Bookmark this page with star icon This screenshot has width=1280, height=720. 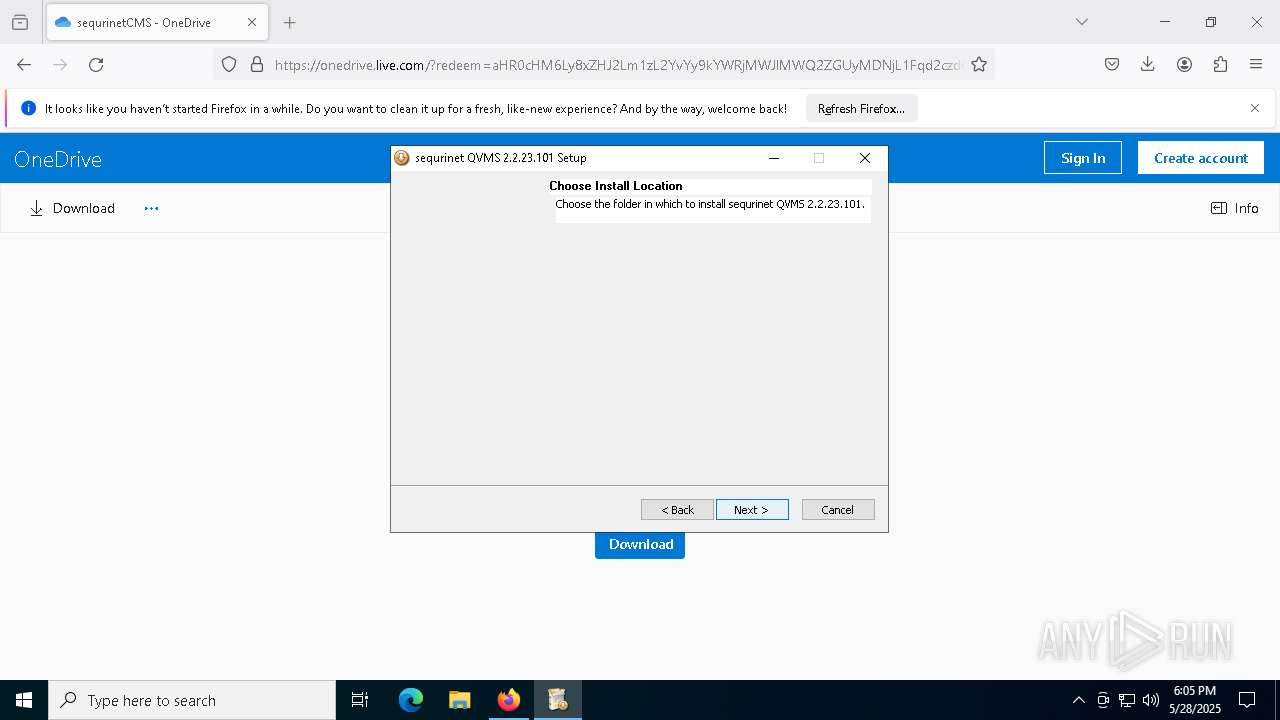pos(979,64)
